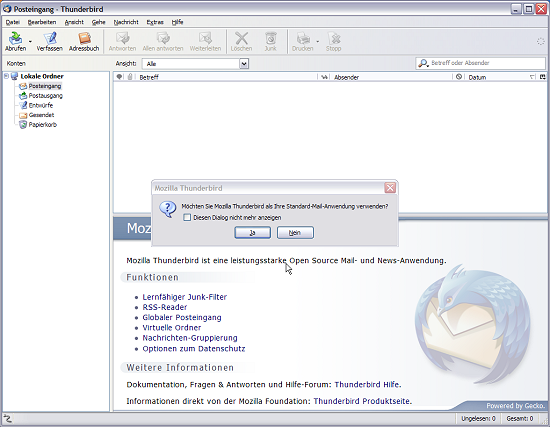This screenshot has width=550, height=427.
Task: Open the Thunderbird Produktseite link
Action: click(361, 401)
